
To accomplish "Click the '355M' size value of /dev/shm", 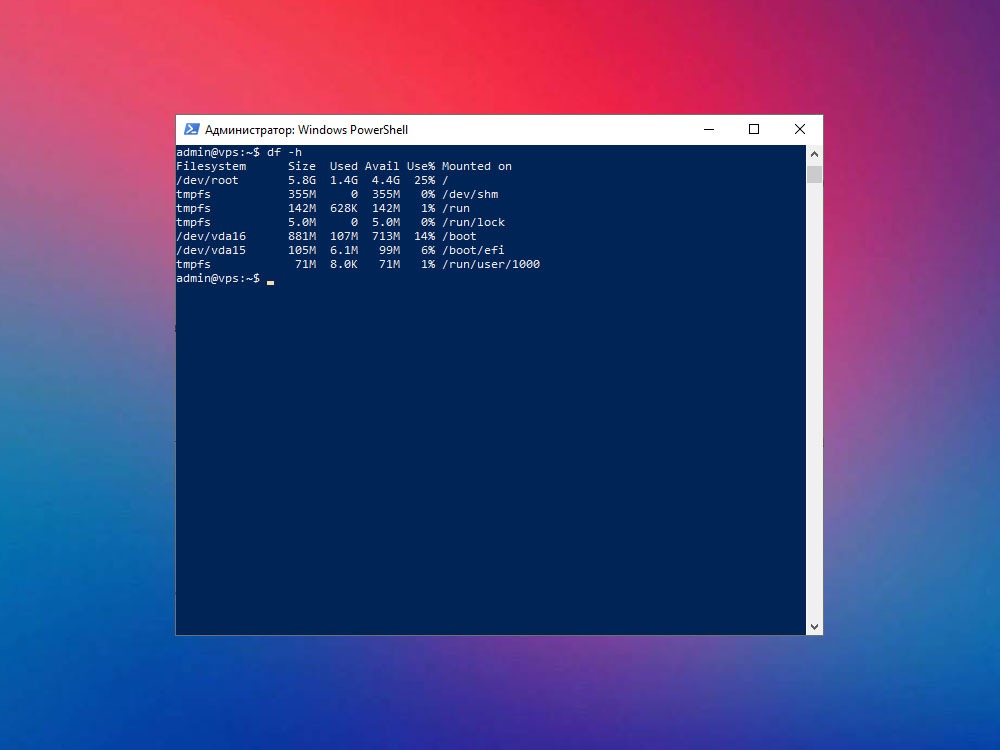I will 302,195.
